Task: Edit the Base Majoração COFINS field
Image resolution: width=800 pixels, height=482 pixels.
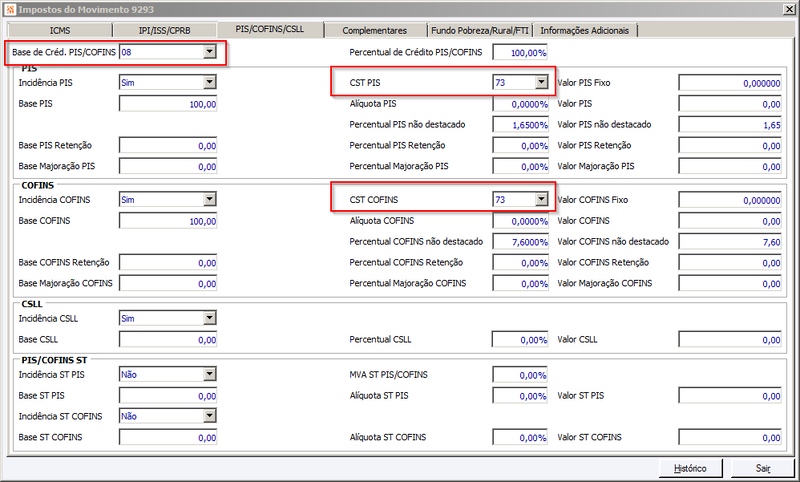Action: click(168, 284)
